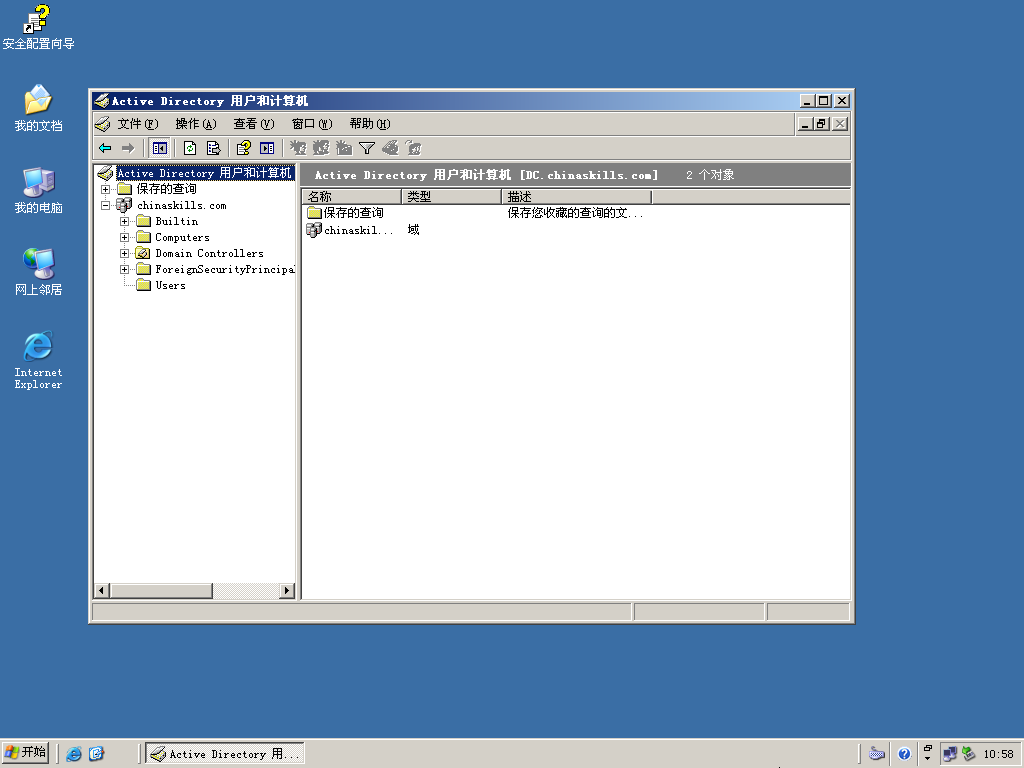The image size is (1024, 768).
Task: Click the grayed Create New User icon
Action: tap(298, 148)
